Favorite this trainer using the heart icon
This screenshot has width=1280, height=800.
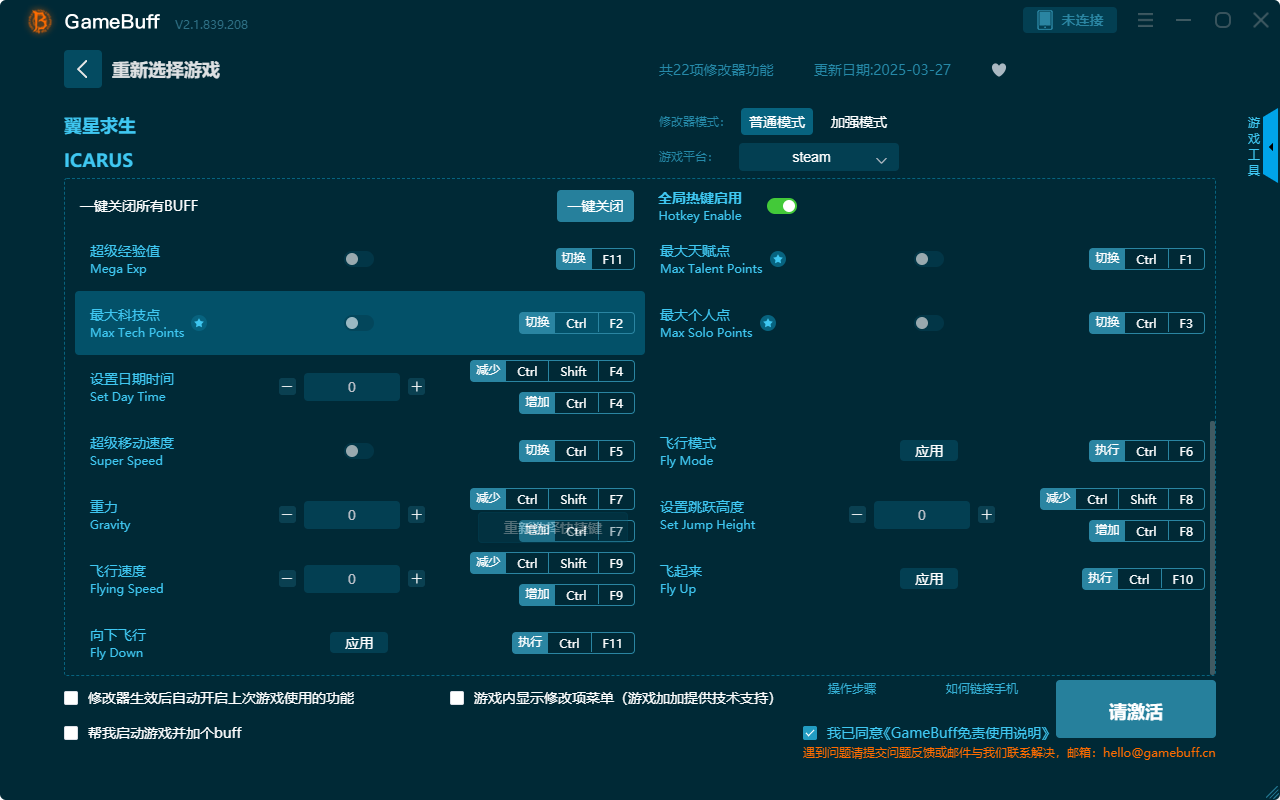998,70
